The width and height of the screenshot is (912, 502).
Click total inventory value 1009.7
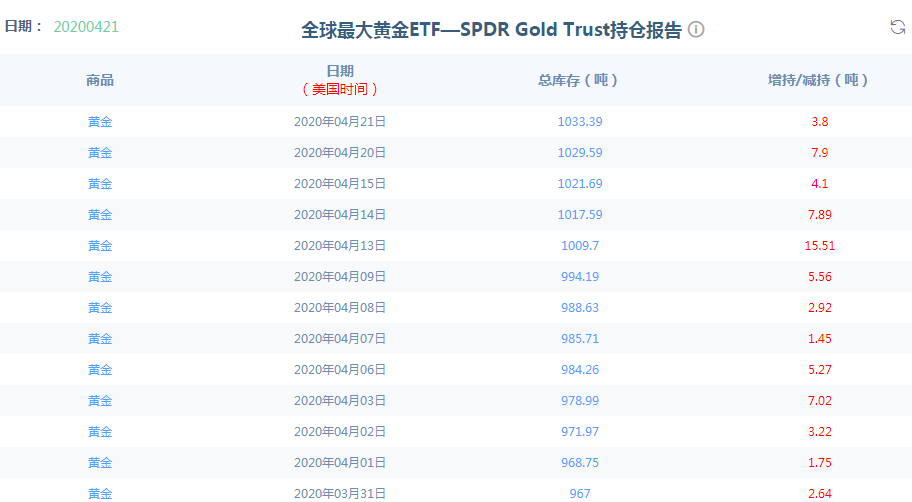(x=580, y=245)
